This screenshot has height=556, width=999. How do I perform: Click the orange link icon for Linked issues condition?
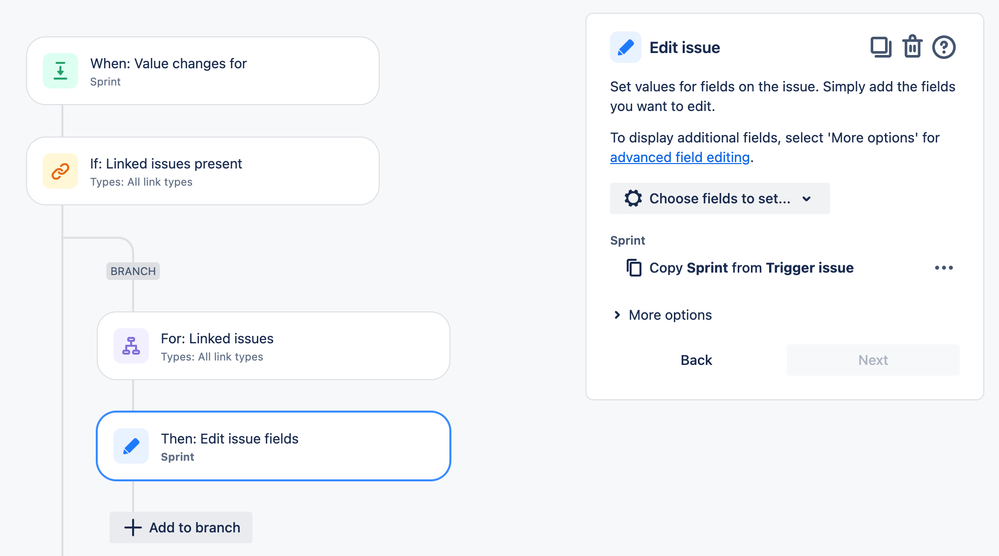pyautogui.click(x=61, y=171)
